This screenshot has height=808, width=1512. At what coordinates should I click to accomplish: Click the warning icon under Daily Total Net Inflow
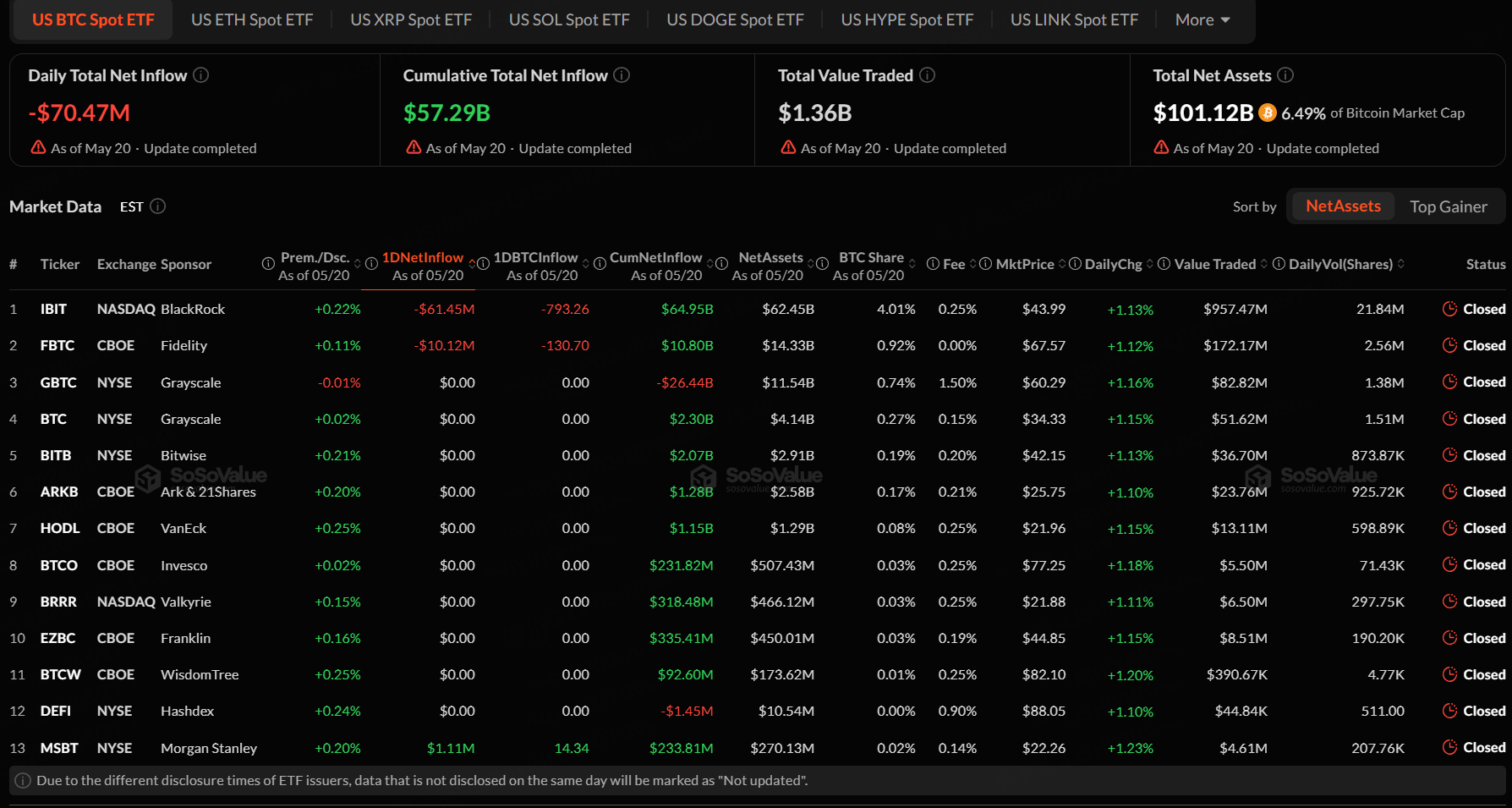pyautogui.click(x=38, y=147)
